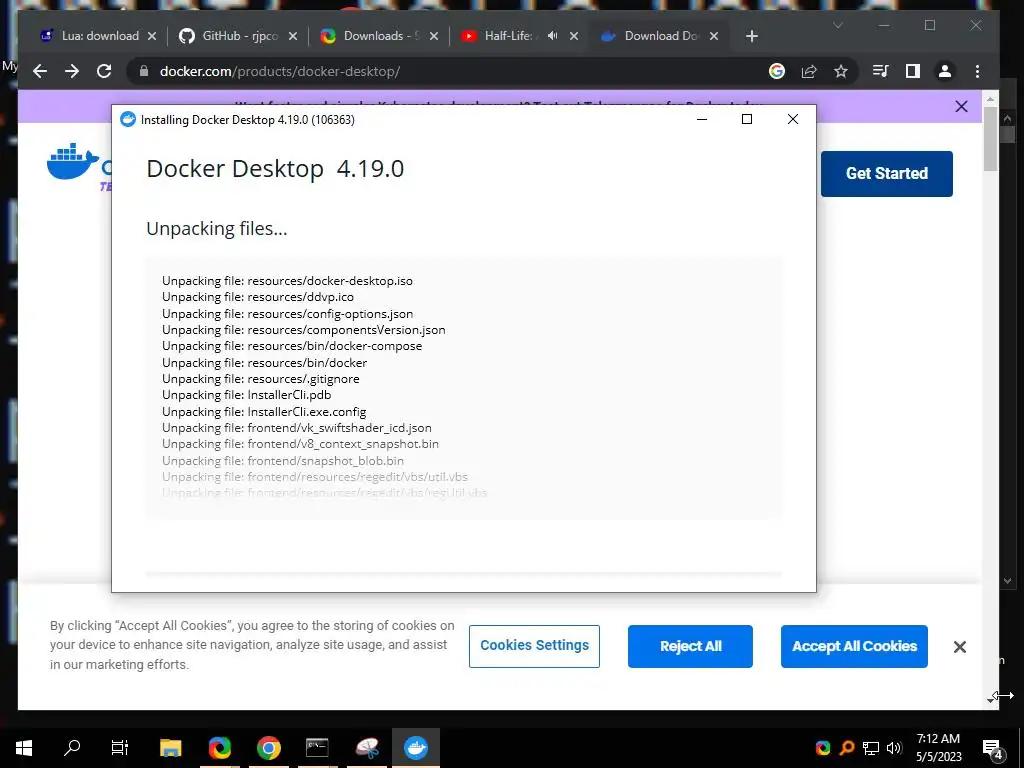Close the GitHub tab

(x=293, y=36)
